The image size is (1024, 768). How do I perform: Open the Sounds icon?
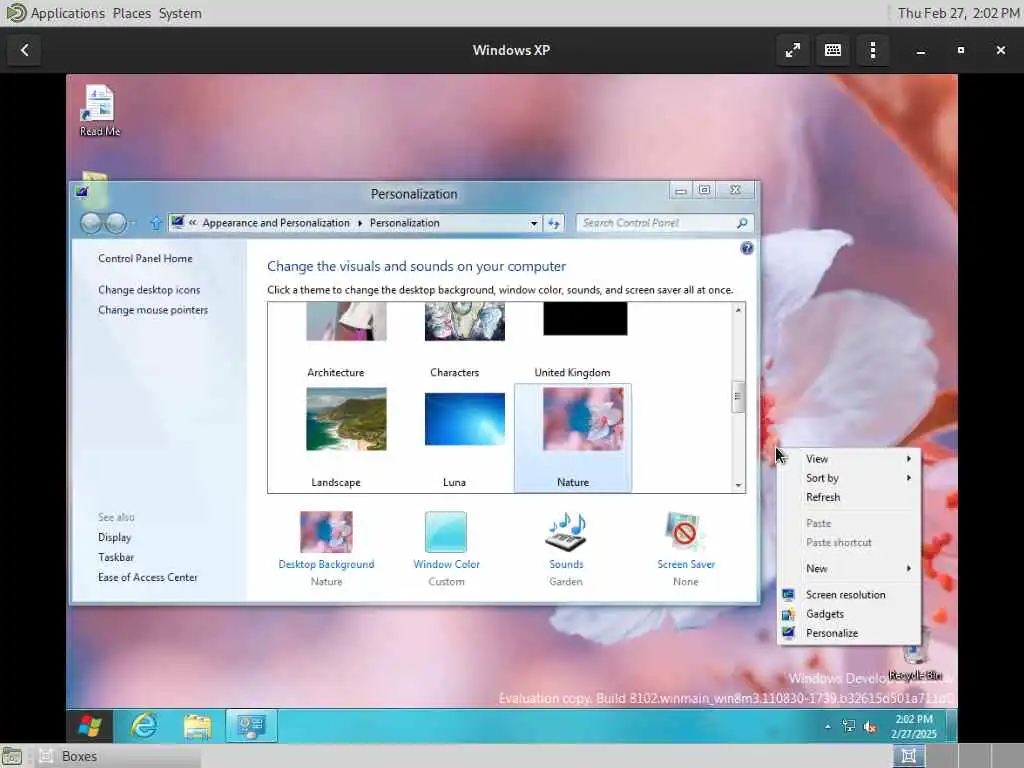(x=566, y=532)
